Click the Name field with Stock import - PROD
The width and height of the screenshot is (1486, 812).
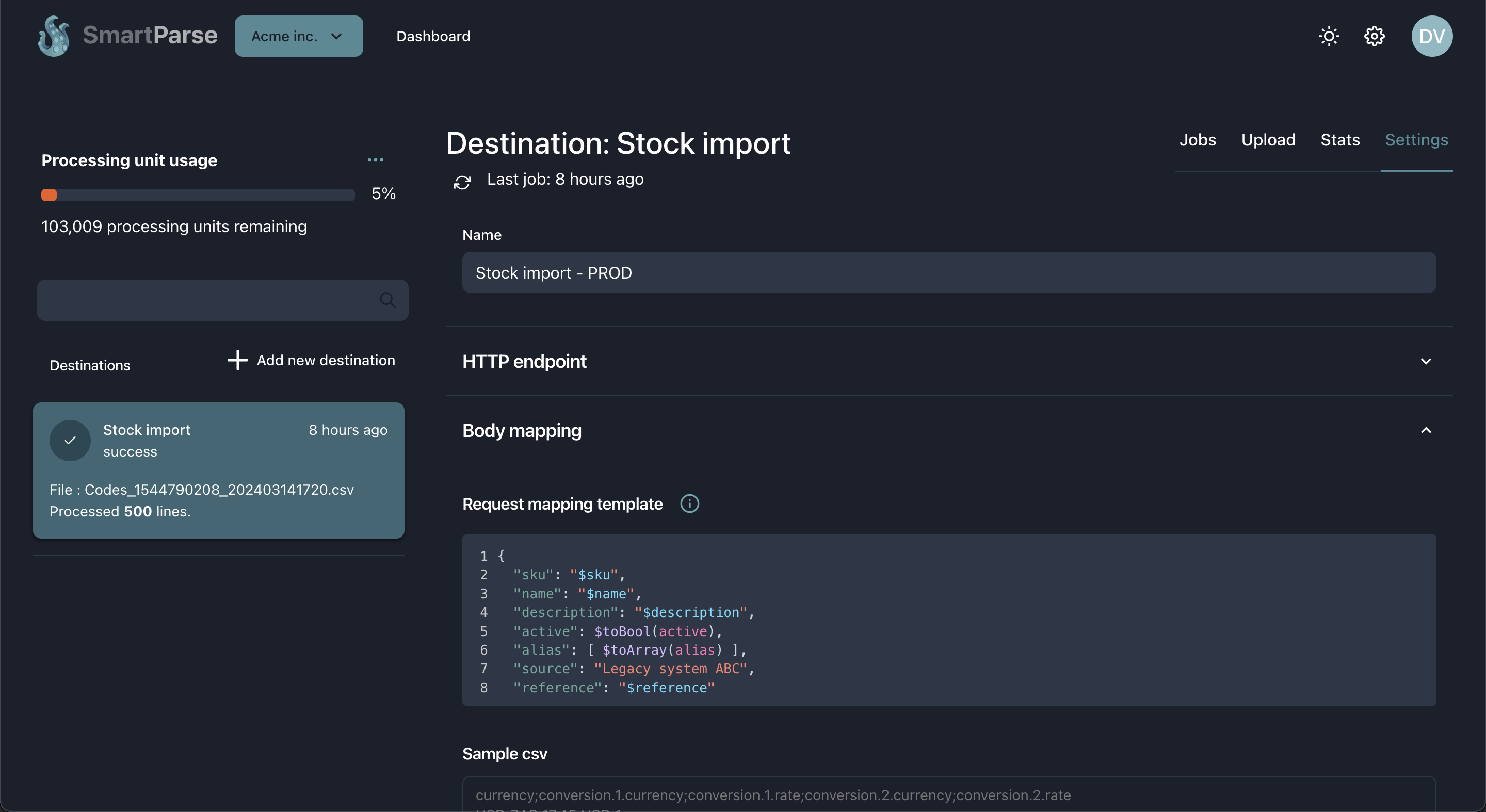pos(948,273)
